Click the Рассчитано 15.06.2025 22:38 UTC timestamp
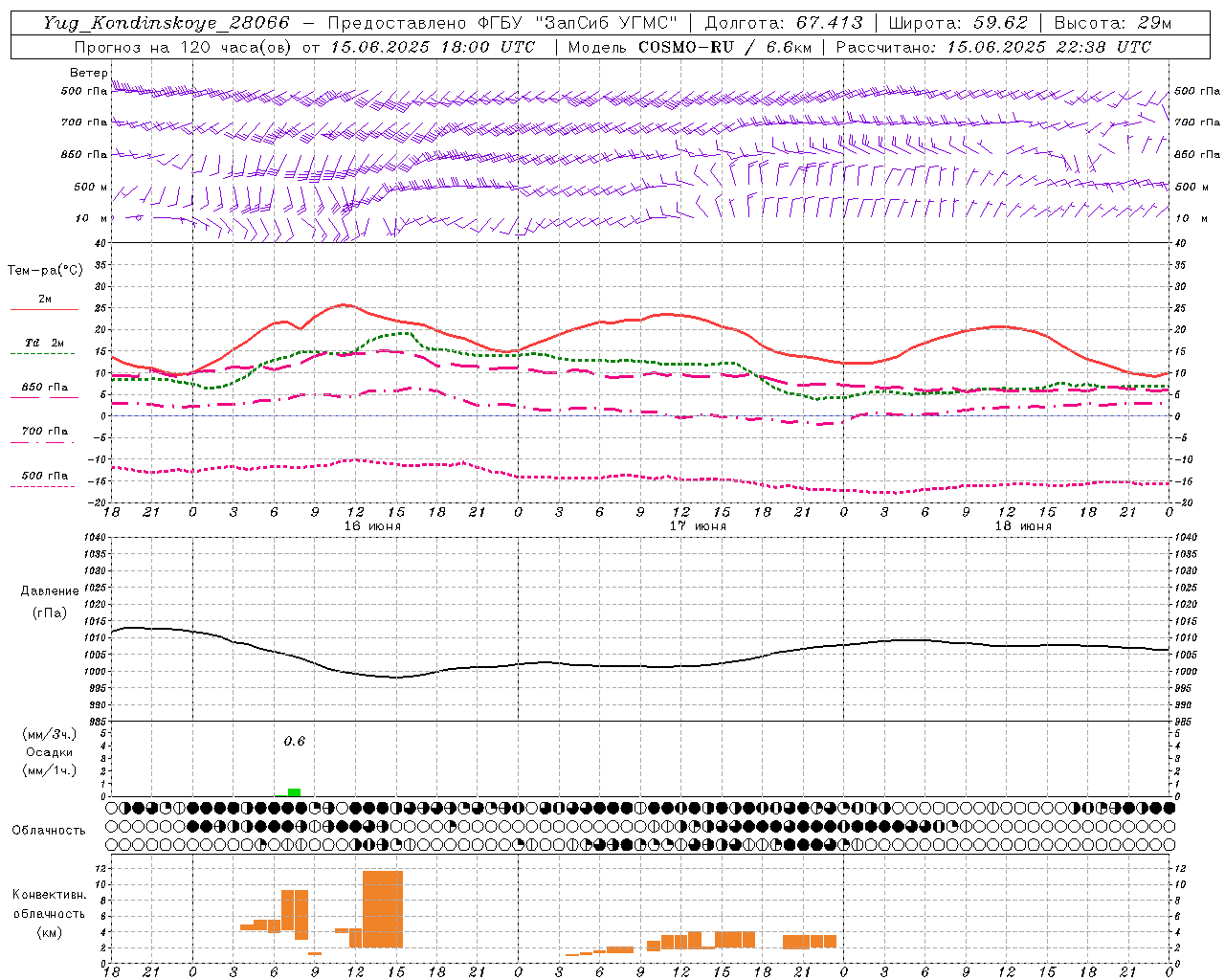The height and width of the screenshot is (980, 1225). point(993,47)
